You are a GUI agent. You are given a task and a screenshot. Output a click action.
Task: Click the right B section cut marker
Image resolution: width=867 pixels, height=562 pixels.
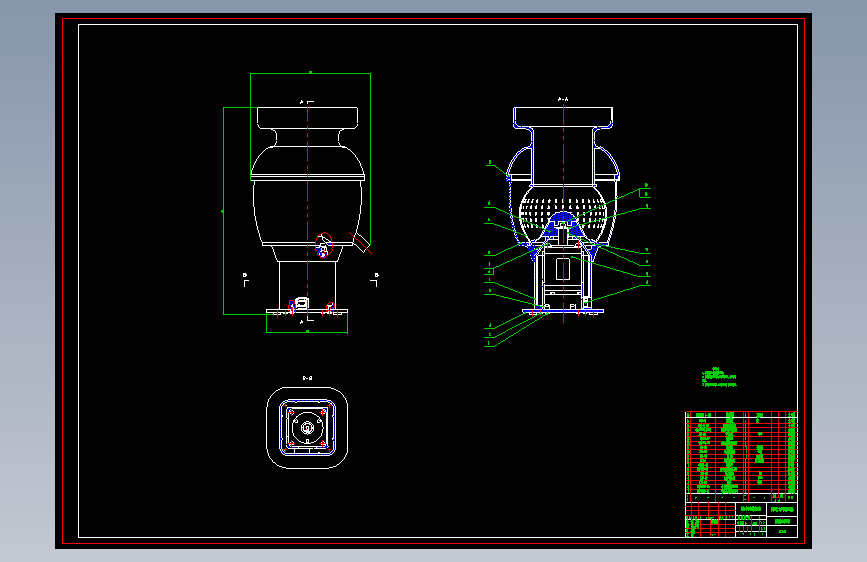click(x=374, y=279)
